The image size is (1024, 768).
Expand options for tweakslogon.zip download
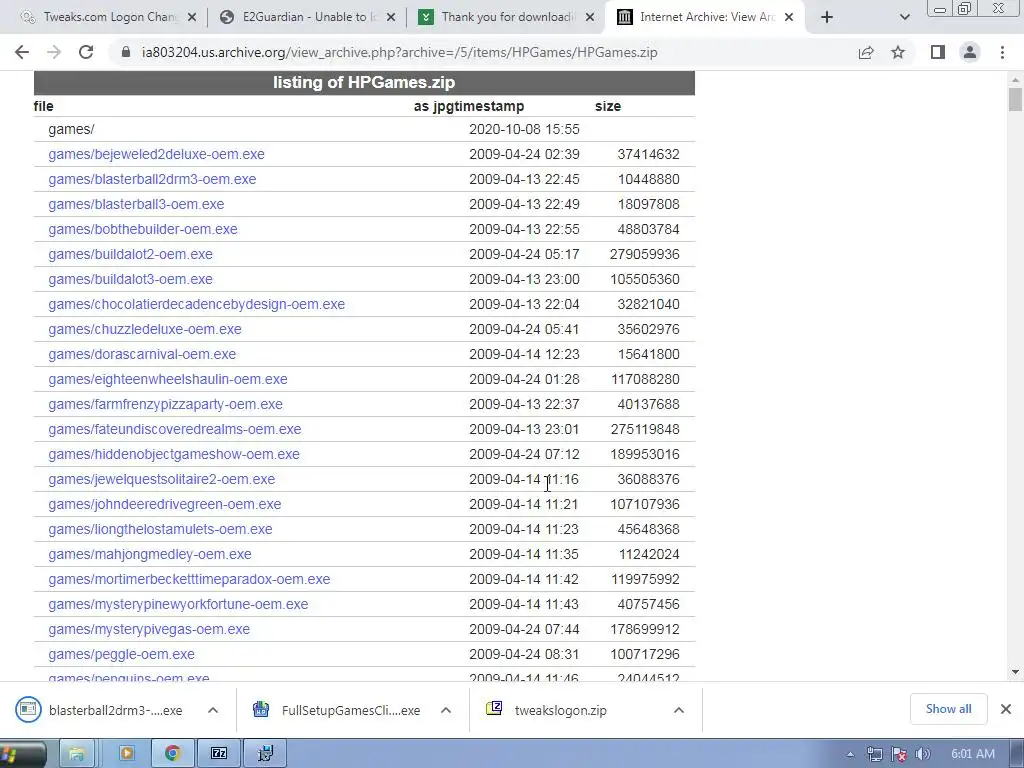coord(679,710)
